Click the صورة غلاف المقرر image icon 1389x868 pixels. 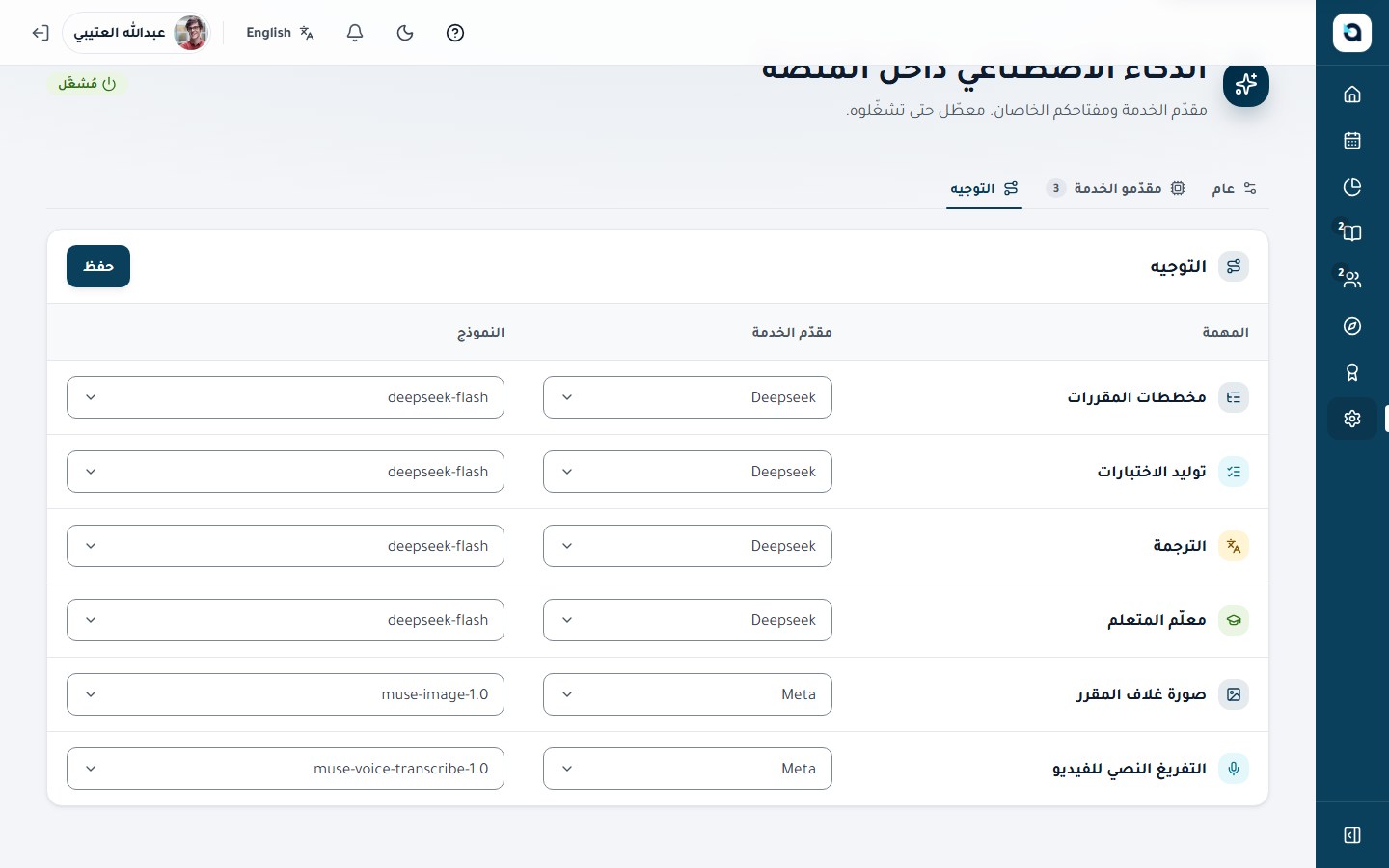pyautogui.click(x=1234, y=694)
